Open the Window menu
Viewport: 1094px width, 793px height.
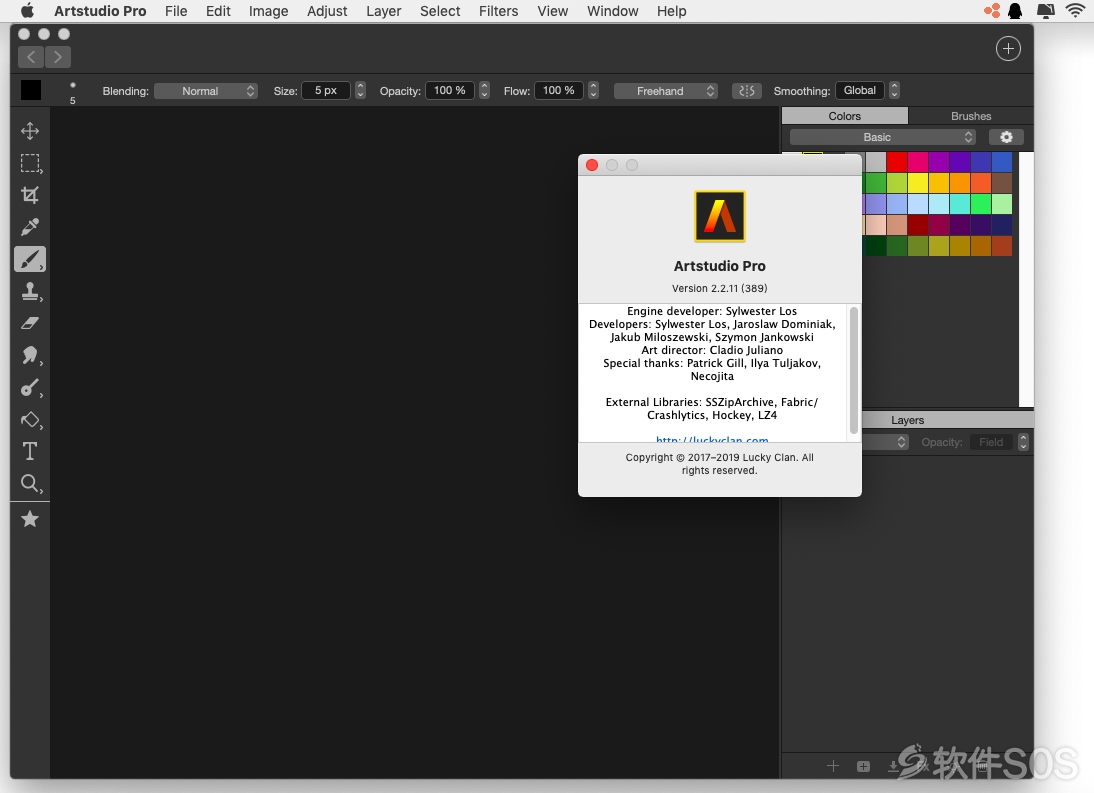[612, 10]
